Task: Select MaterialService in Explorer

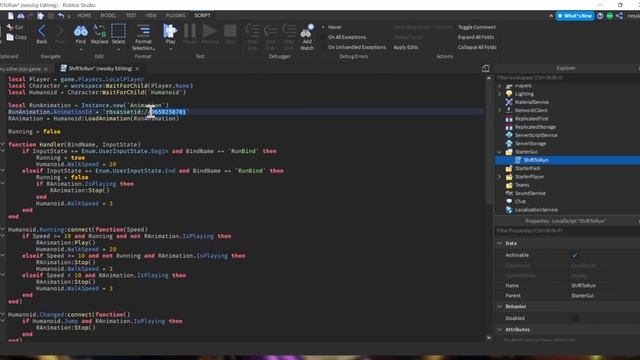Action: pyautogui.click(x=531, y=102)
